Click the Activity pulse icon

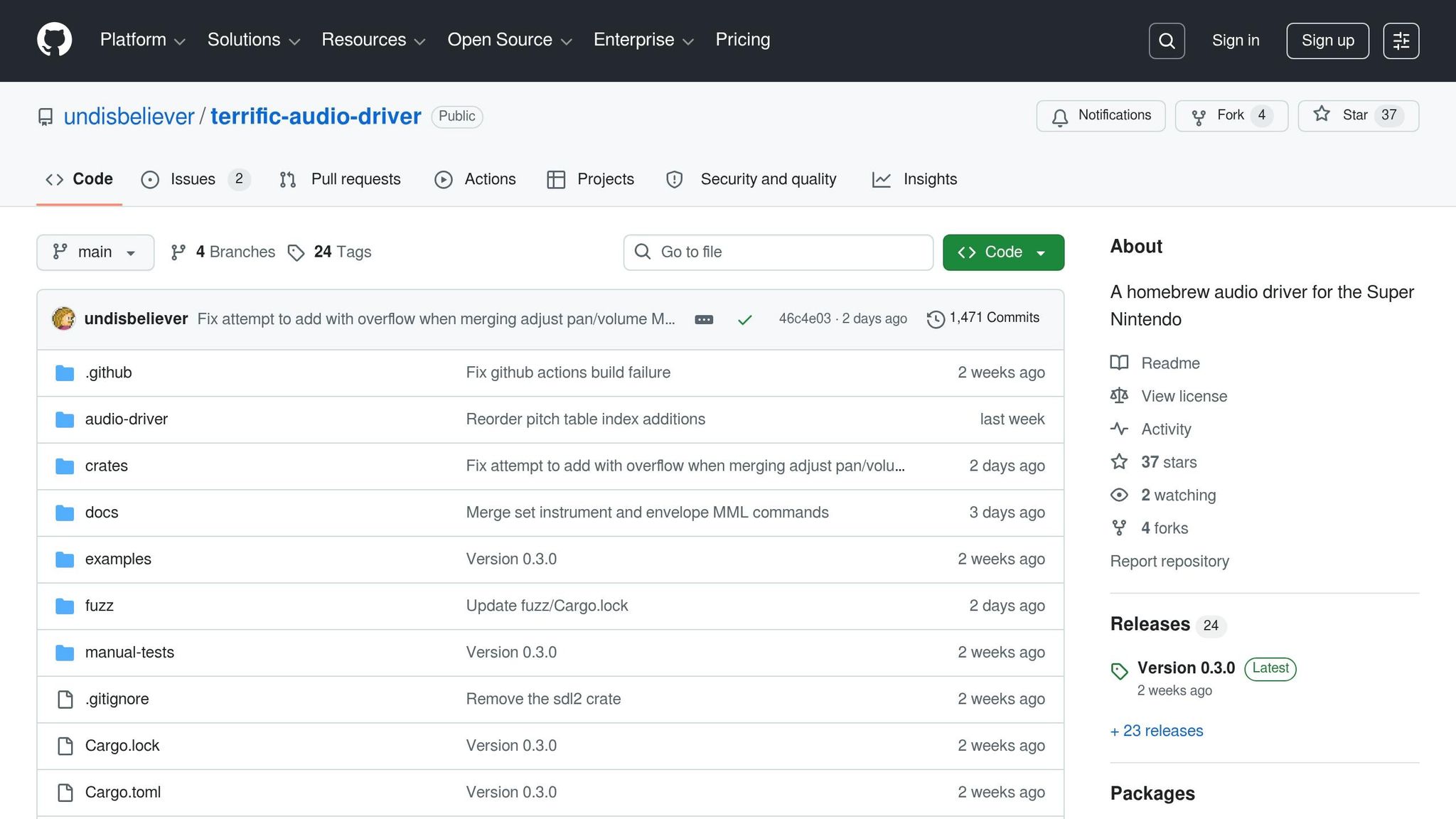pyautogui.click(x=1119, y=429)
